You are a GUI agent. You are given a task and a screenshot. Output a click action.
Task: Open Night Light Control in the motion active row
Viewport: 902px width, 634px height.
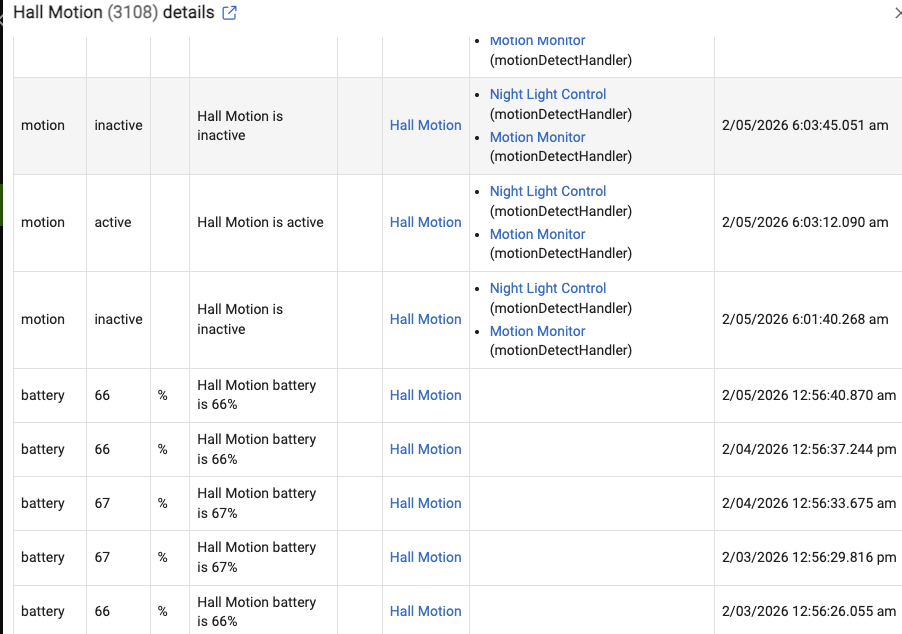click(547, 191)
